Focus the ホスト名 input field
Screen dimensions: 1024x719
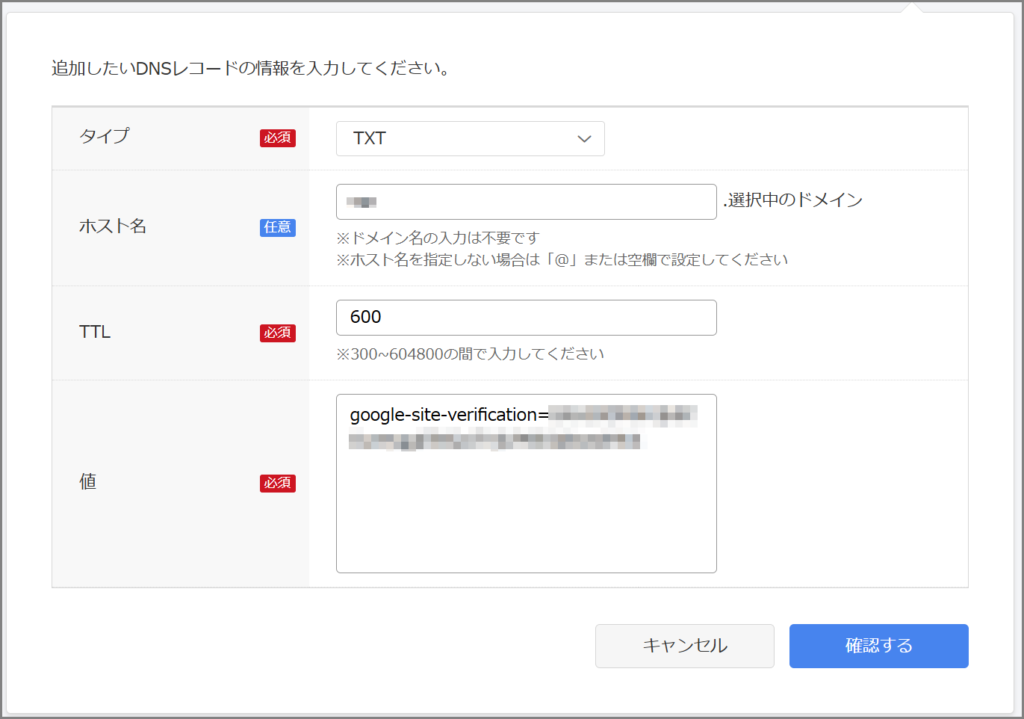[526, 202]
